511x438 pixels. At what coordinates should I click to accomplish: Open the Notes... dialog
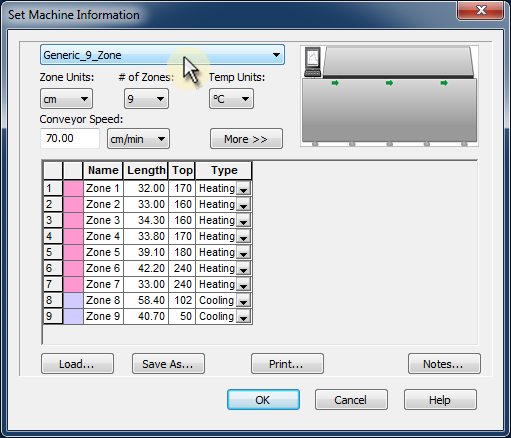(444, 364)
